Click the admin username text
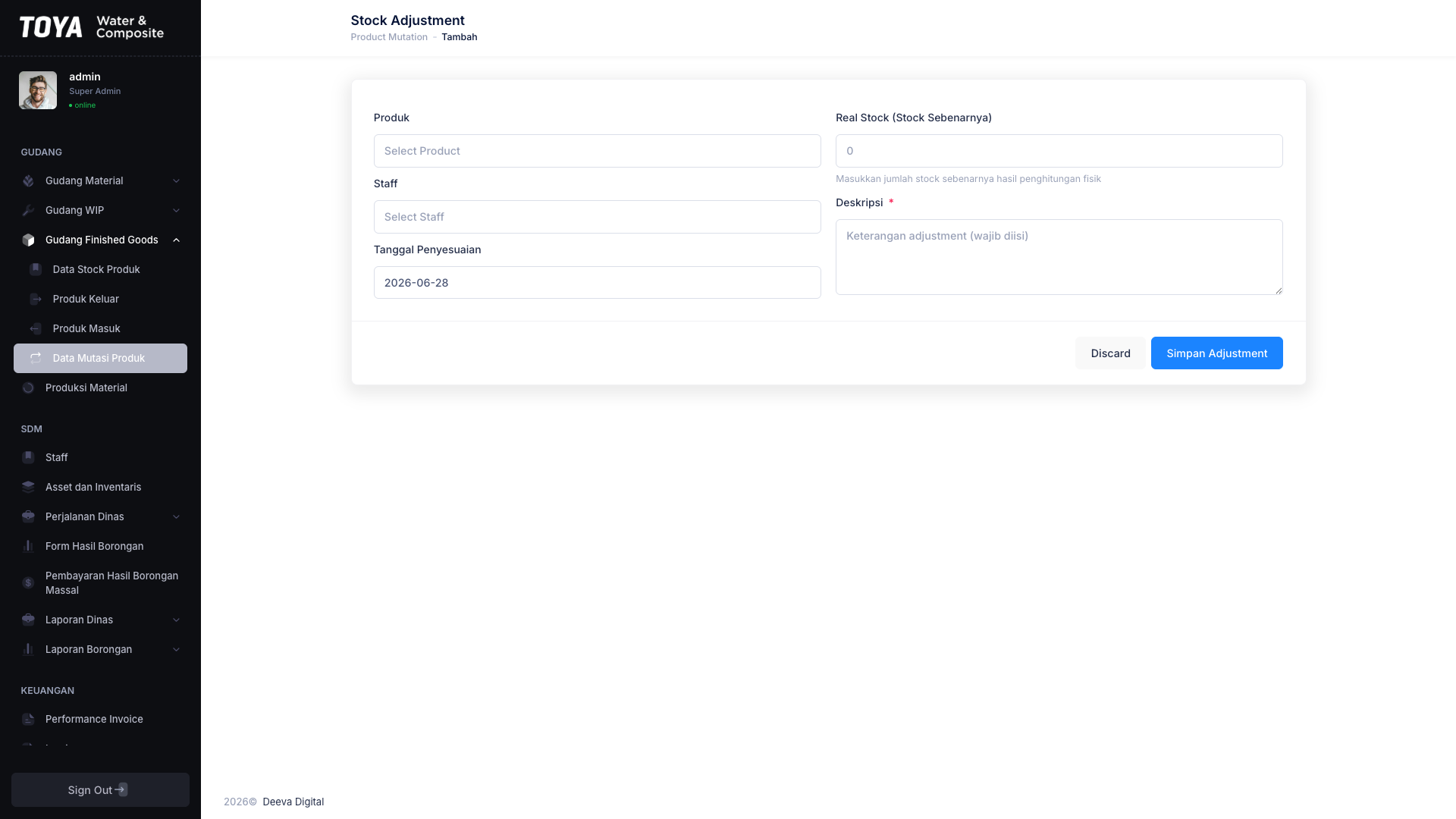The image size is (1456, 819). (x=85, y=77)
